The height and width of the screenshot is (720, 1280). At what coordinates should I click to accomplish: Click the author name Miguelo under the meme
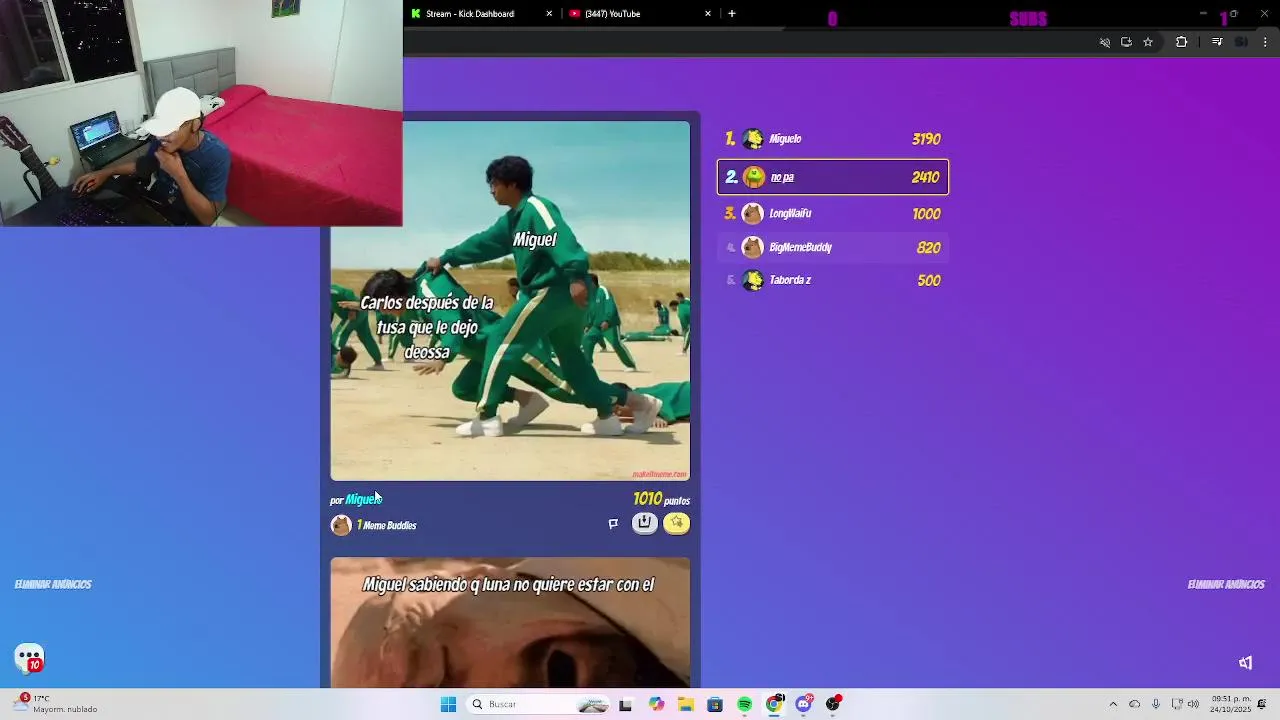click(363, 499)
